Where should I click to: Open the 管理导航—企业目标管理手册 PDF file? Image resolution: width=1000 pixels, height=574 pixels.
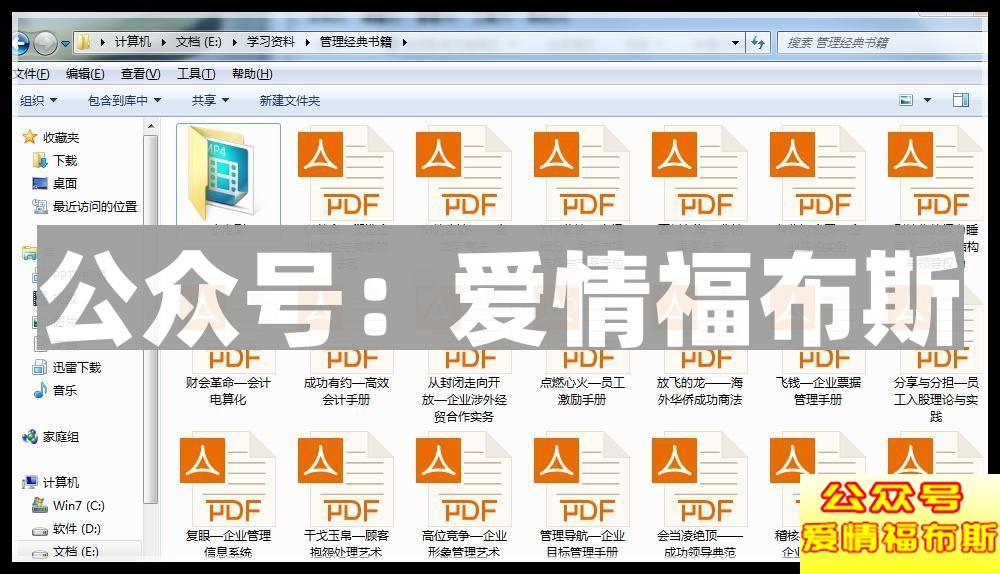582,480
